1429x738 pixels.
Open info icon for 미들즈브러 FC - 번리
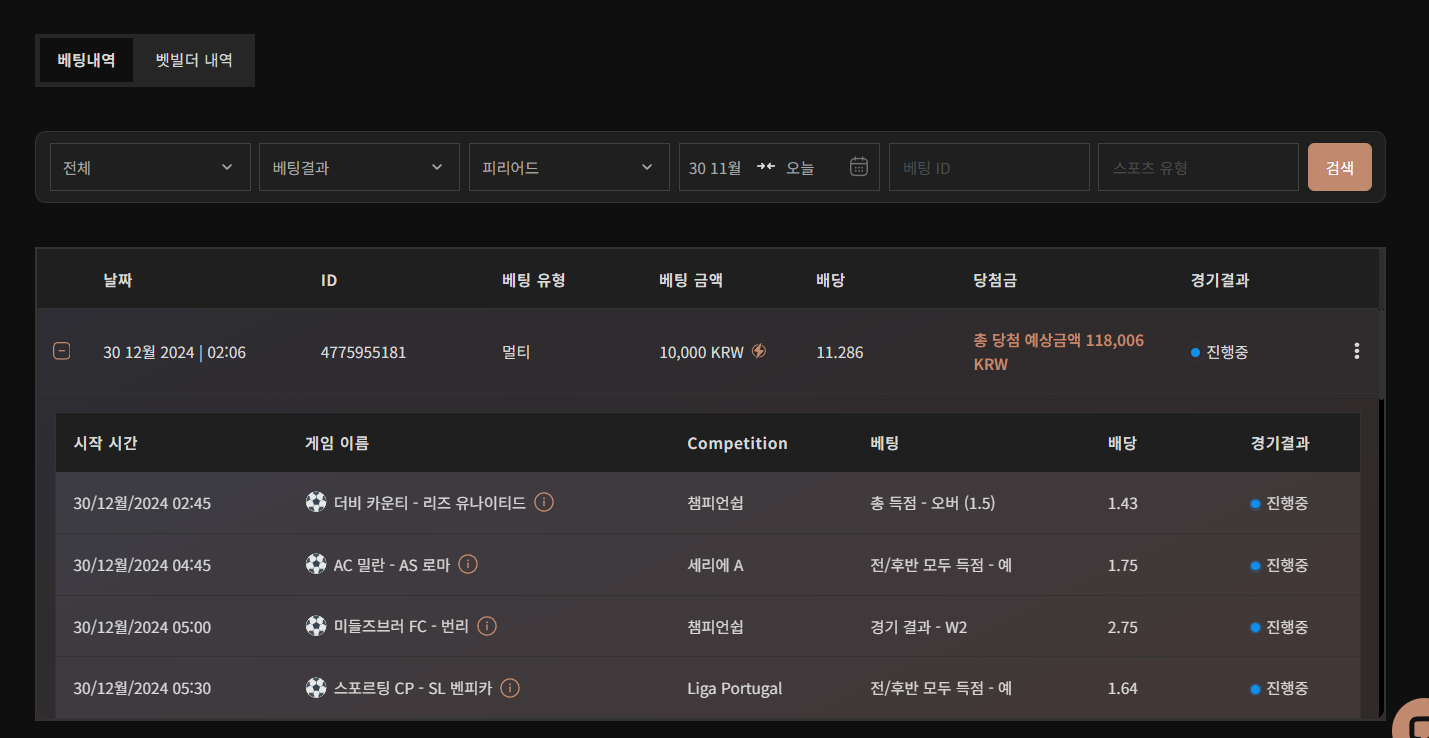tap(487, 627)
